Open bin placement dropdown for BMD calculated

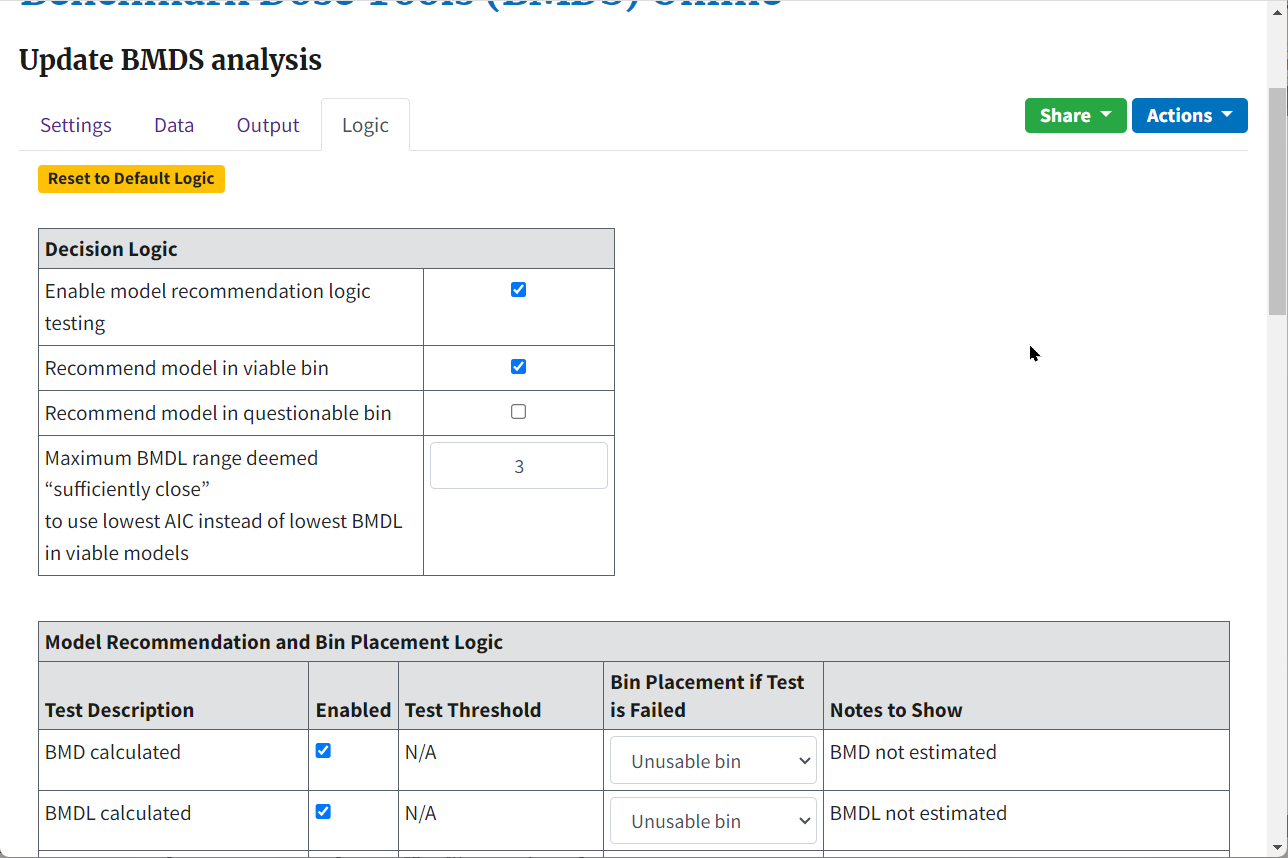click(x=714, y=761)
